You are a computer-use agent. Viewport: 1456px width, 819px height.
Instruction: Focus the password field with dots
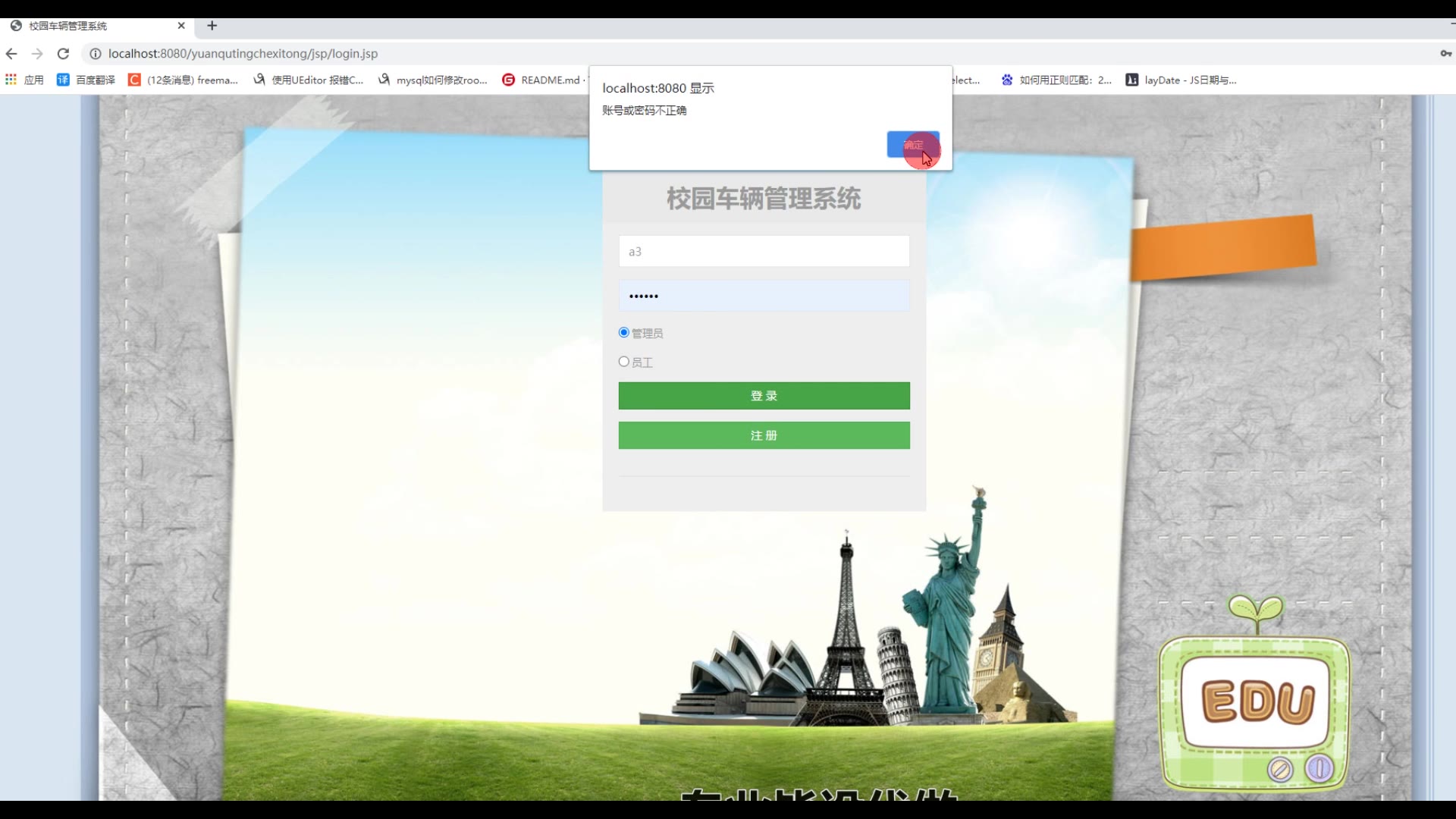[x=764, y=296]
